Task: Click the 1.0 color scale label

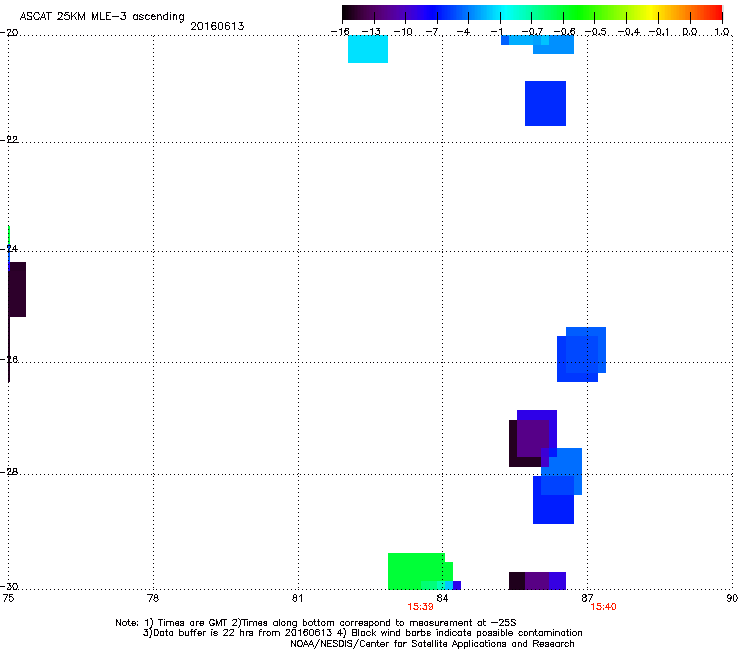Action: click(722, 32)
